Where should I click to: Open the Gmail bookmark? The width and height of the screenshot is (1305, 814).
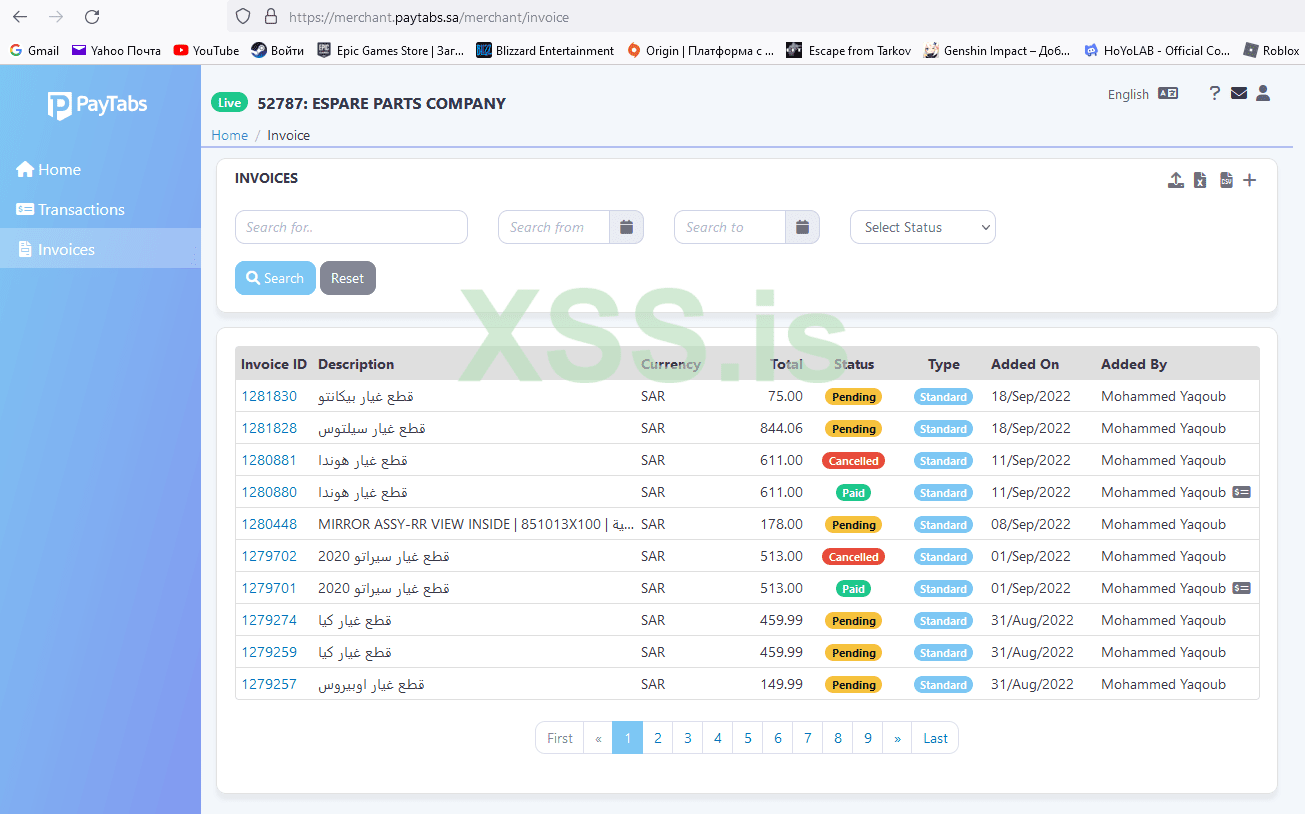click(x=34, y=50)
